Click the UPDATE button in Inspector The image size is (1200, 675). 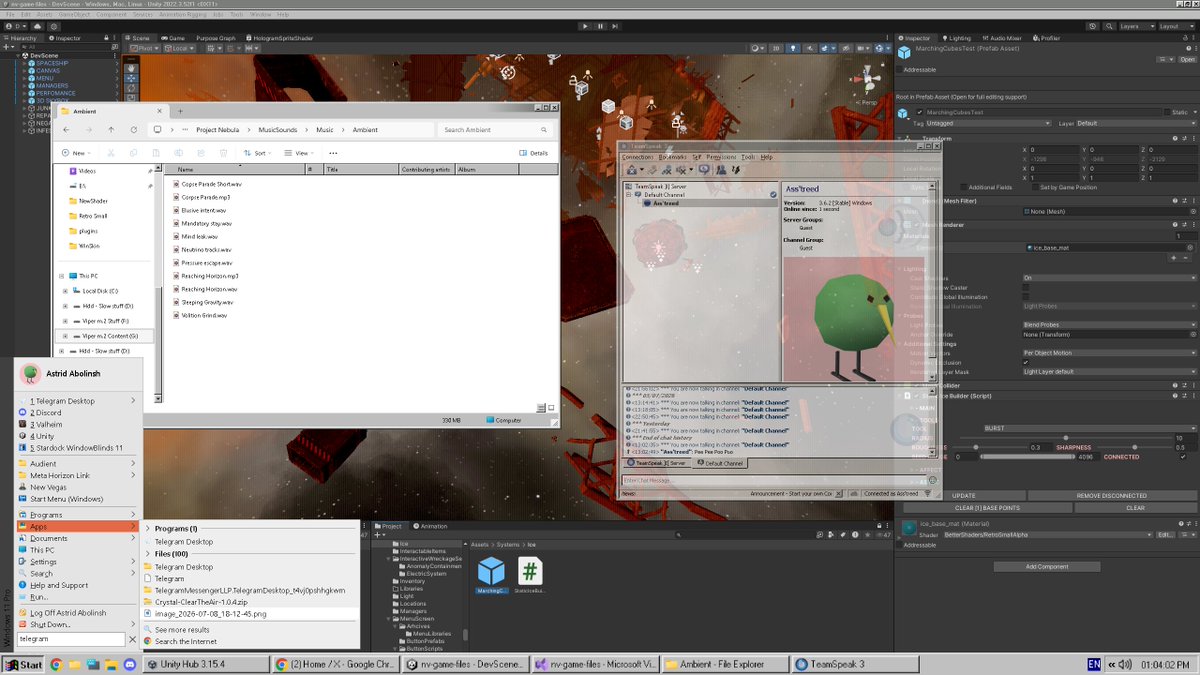pos(964,495)
